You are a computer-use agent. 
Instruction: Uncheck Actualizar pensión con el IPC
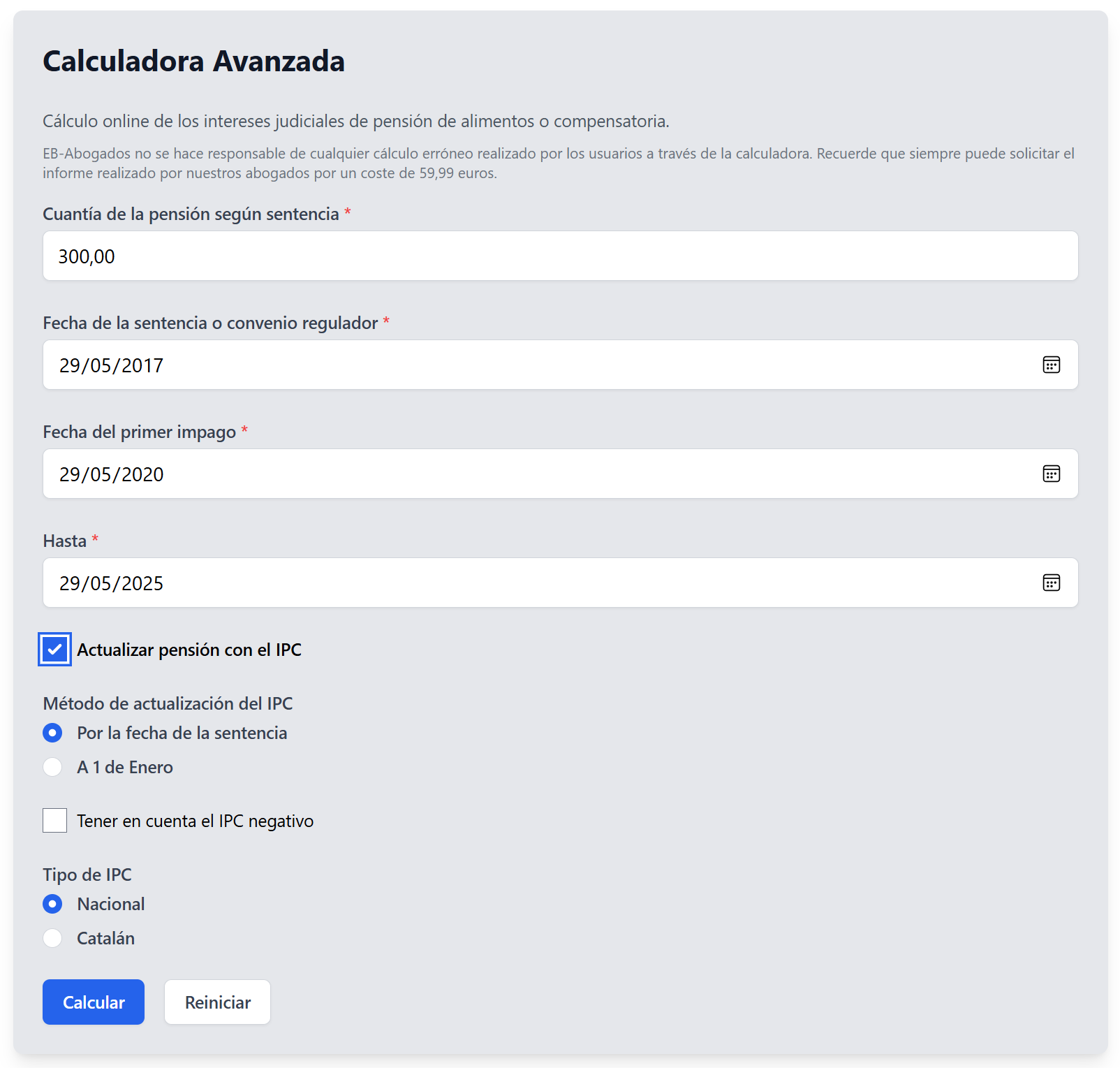point(54,650)
